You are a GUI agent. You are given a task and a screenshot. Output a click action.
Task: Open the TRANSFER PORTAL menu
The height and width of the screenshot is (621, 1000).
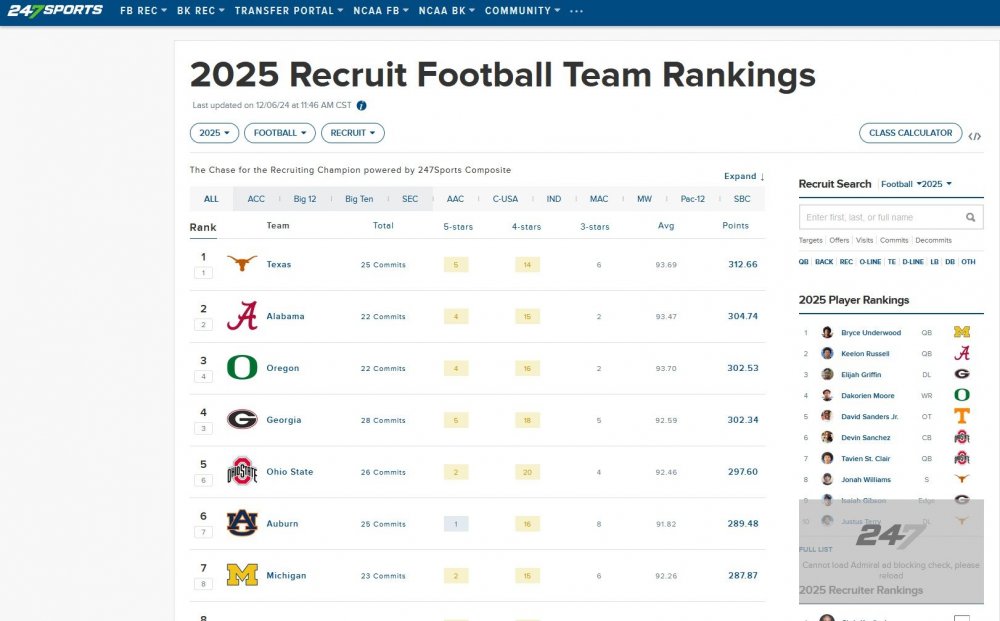[x=289, y=11]
